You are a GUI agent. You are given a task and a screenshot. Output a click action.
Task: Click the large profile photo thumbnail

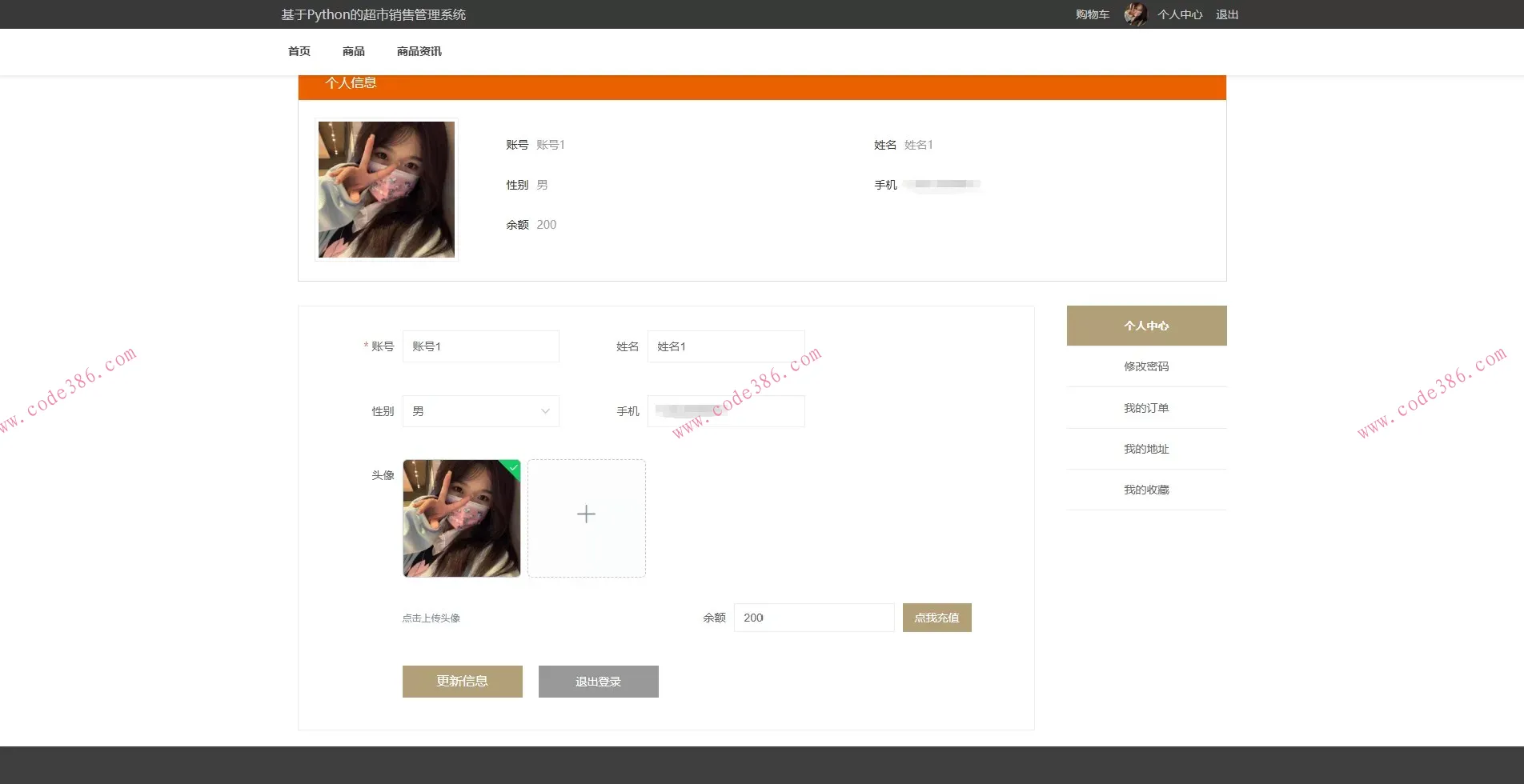(387, 190)
